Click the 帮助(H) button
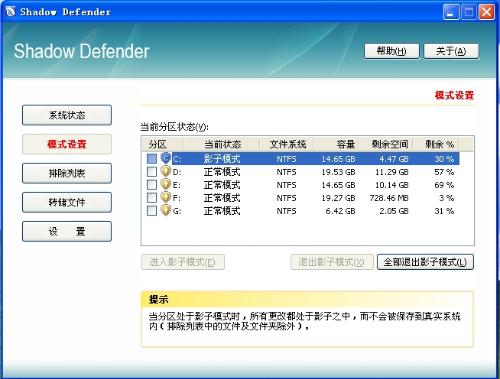This screenshot has height=379, width=500. click(x=391, y=51)
